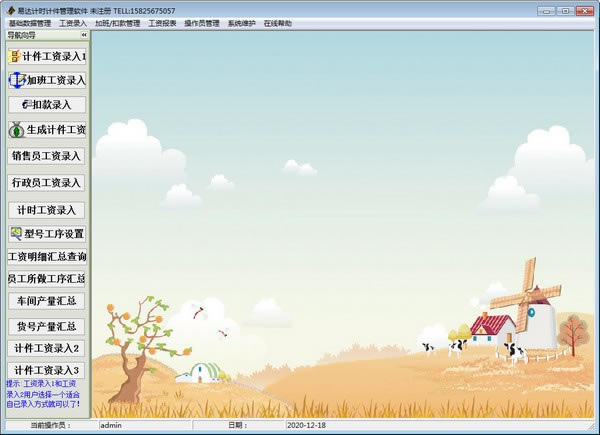Expand the 操作员管理 menu
Image resolution: width=600 pixels, height=435 pixels.
tap(202, 22)
